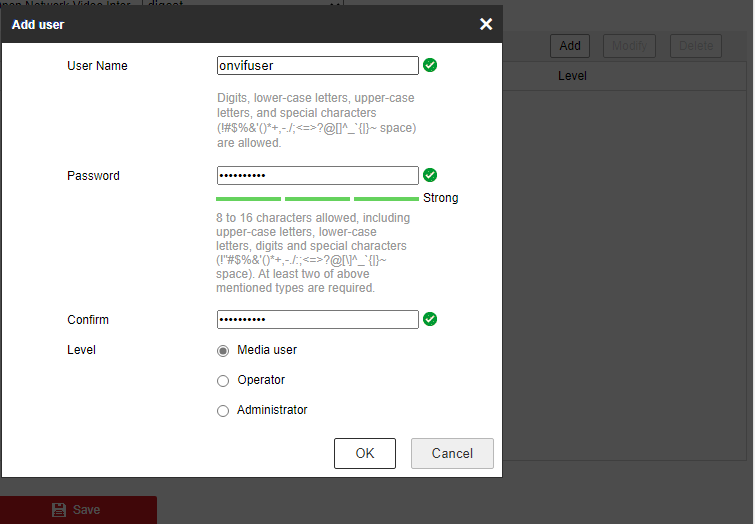Click the green checkmark beside Confirm field
The width and height of the screenshot is (755, 524).
[430, 319]
